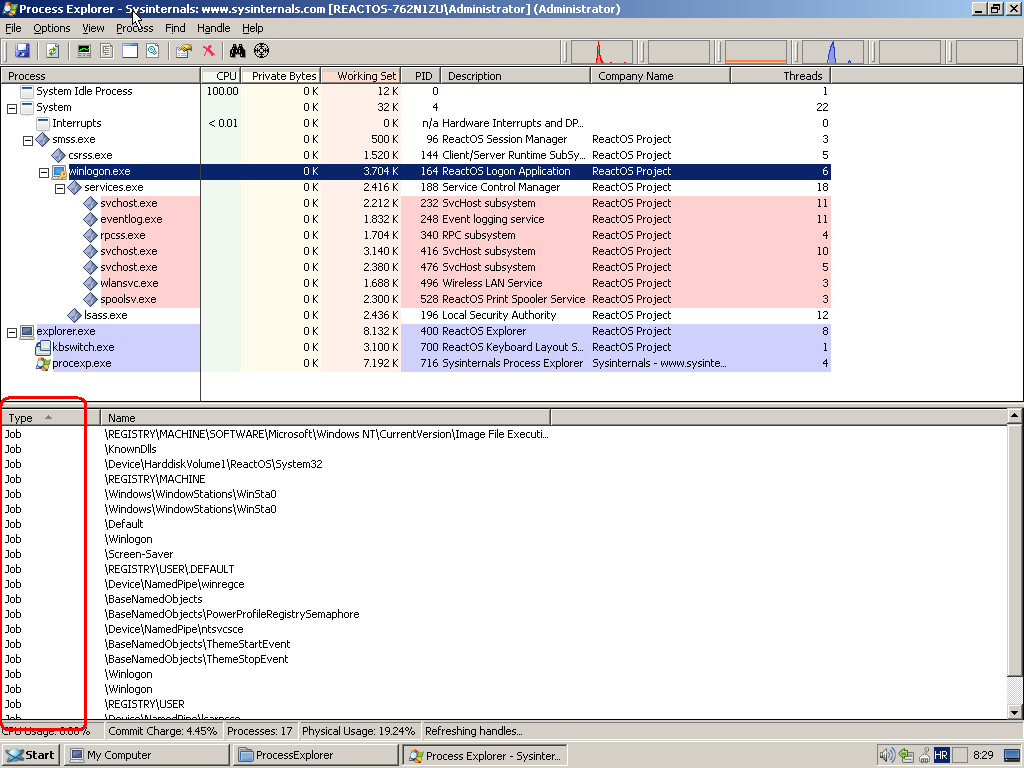1024x768 pixels.
Task: Open the File menu
Action: click(x=13, y=28)
